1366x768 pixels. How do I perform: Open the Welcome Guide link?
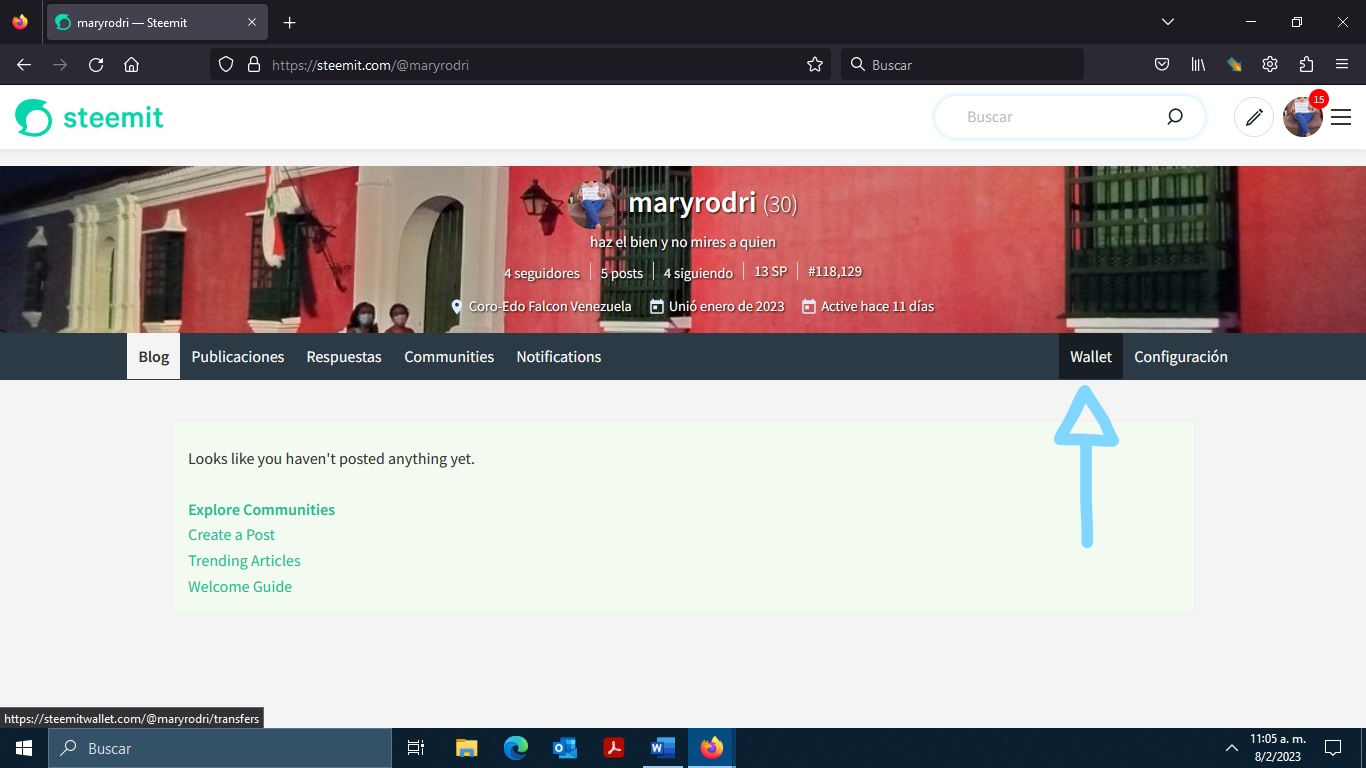pos(240,587)
